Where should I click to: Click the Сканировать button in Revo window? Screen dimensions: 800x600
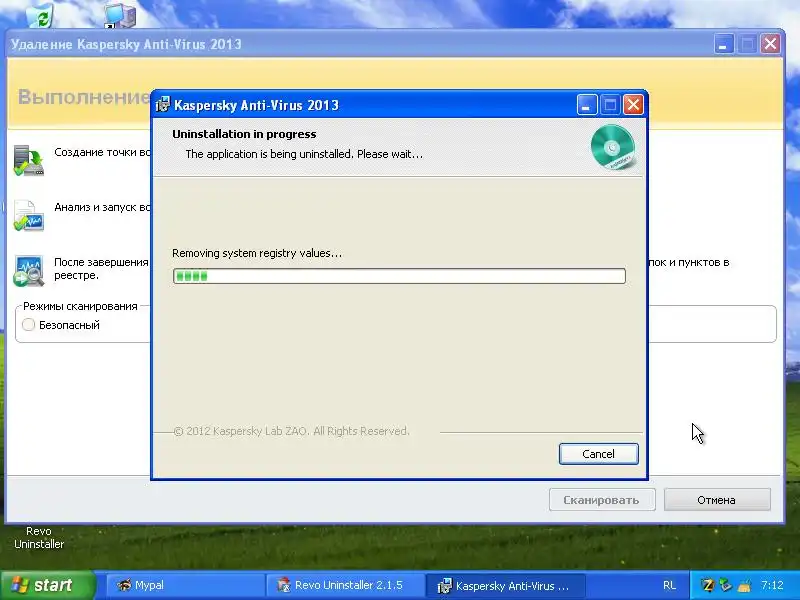(x=602, y=500)
